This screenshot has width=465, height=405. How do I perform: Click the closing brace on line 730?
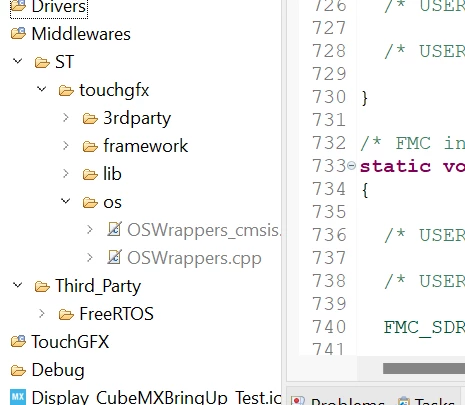click(365, 98)
